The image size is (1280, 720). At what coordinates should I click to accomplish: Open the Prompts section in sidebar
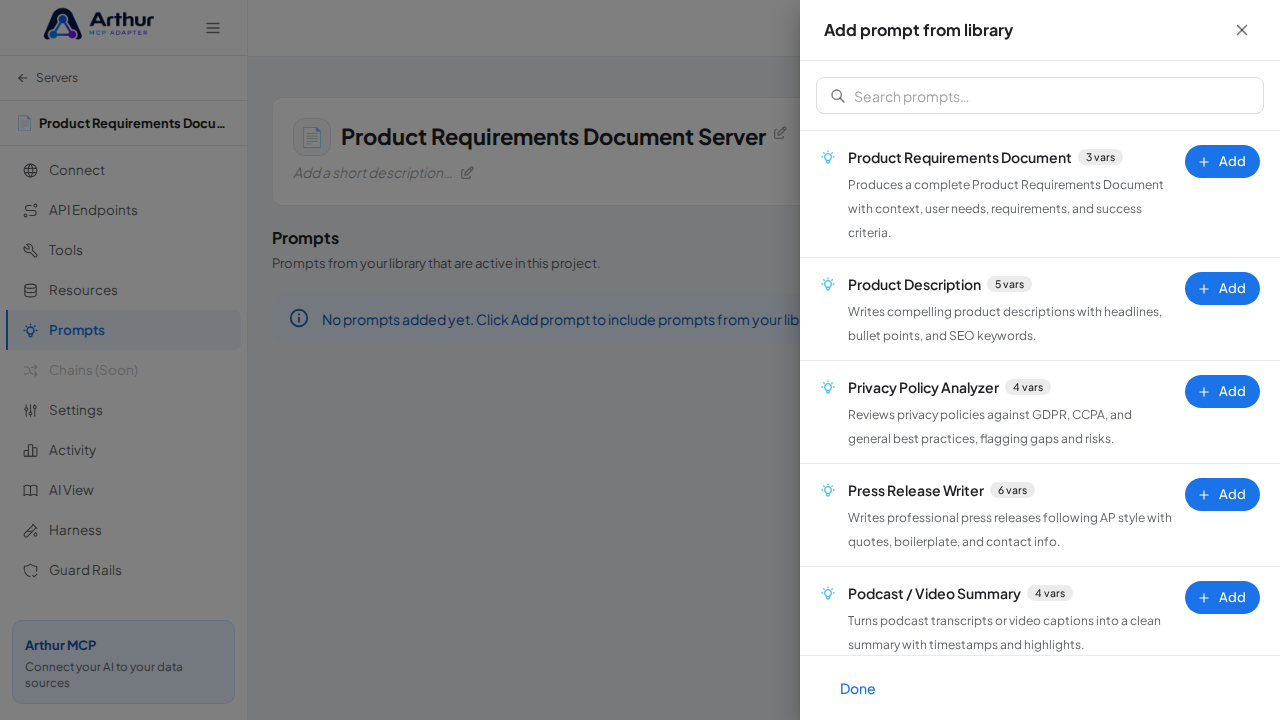tap(123, 330)
